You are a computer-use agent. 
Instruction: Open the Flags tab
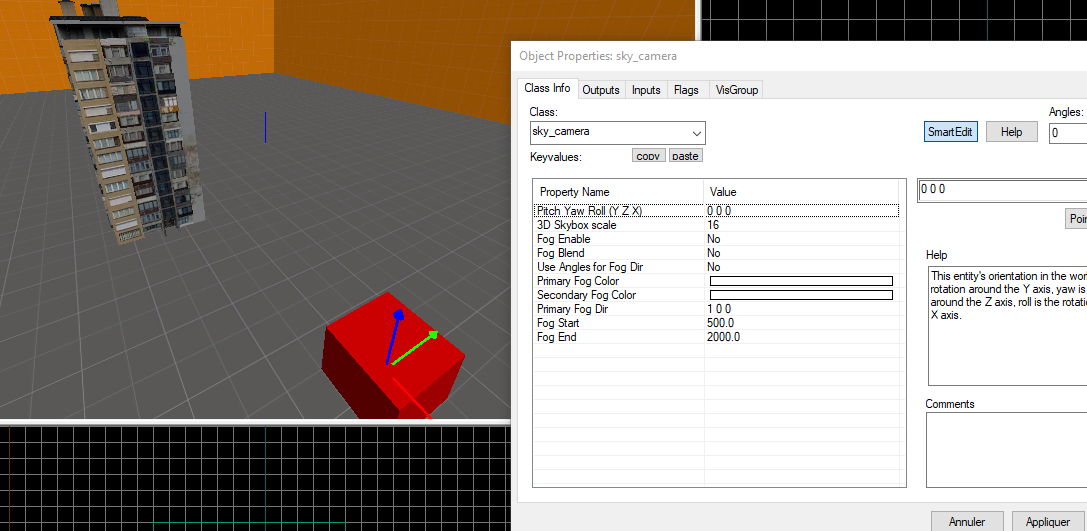click(686, 90)
